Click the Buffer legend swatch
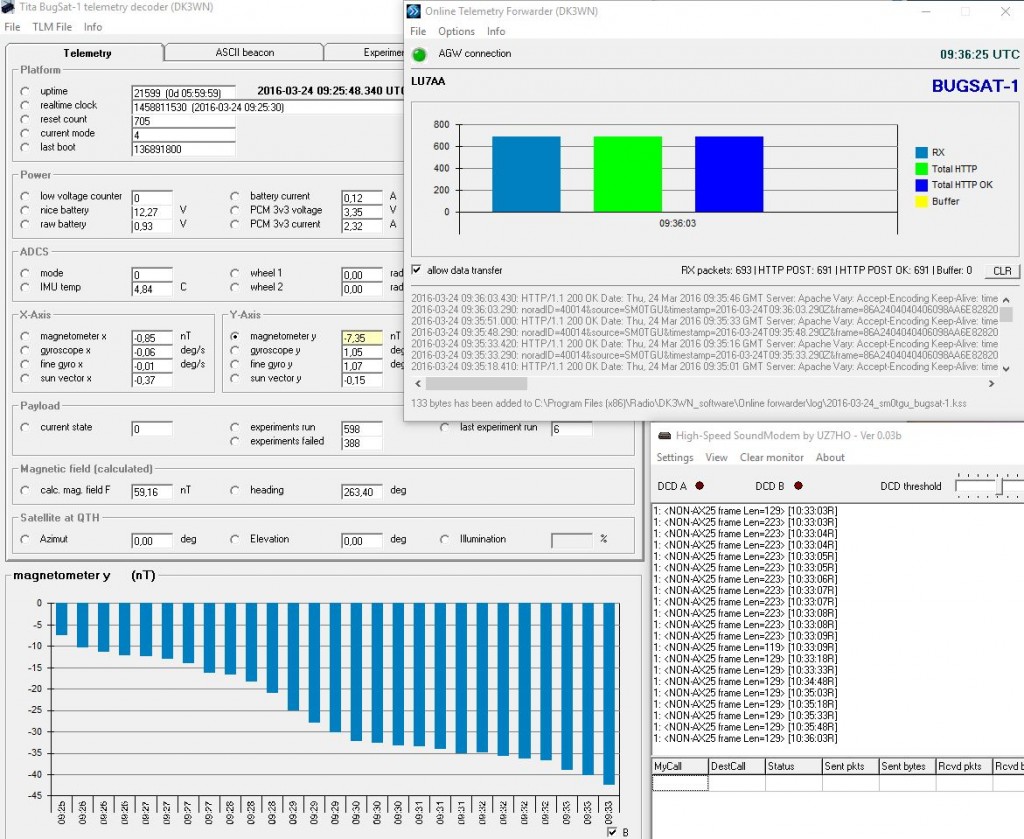 (921, 201)
